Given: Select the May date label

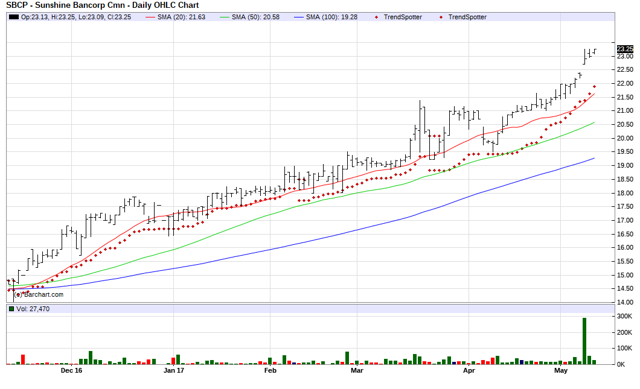Looking at the screenshot, I should click(x=561, y=371).
